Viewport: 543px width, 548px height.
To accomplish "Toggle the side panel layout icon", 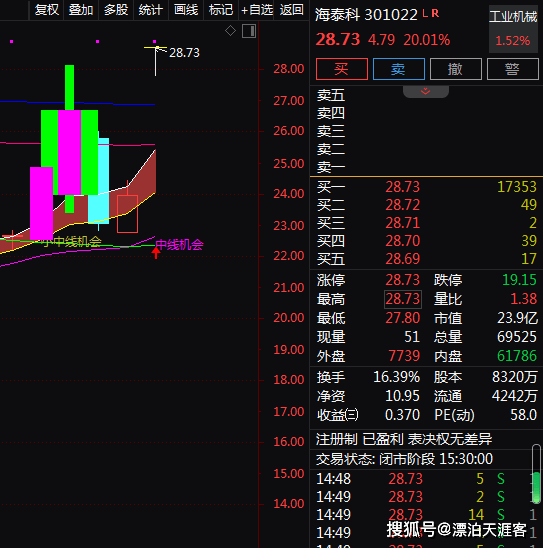I will [249, 31].
